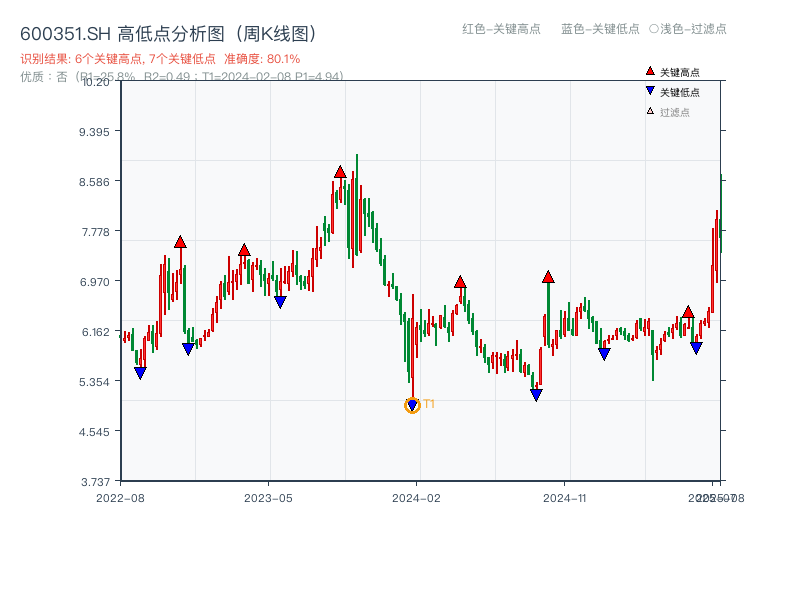Select the orange-circled T1 marker on chart
The image size is (800, 600).
[412, 405]
